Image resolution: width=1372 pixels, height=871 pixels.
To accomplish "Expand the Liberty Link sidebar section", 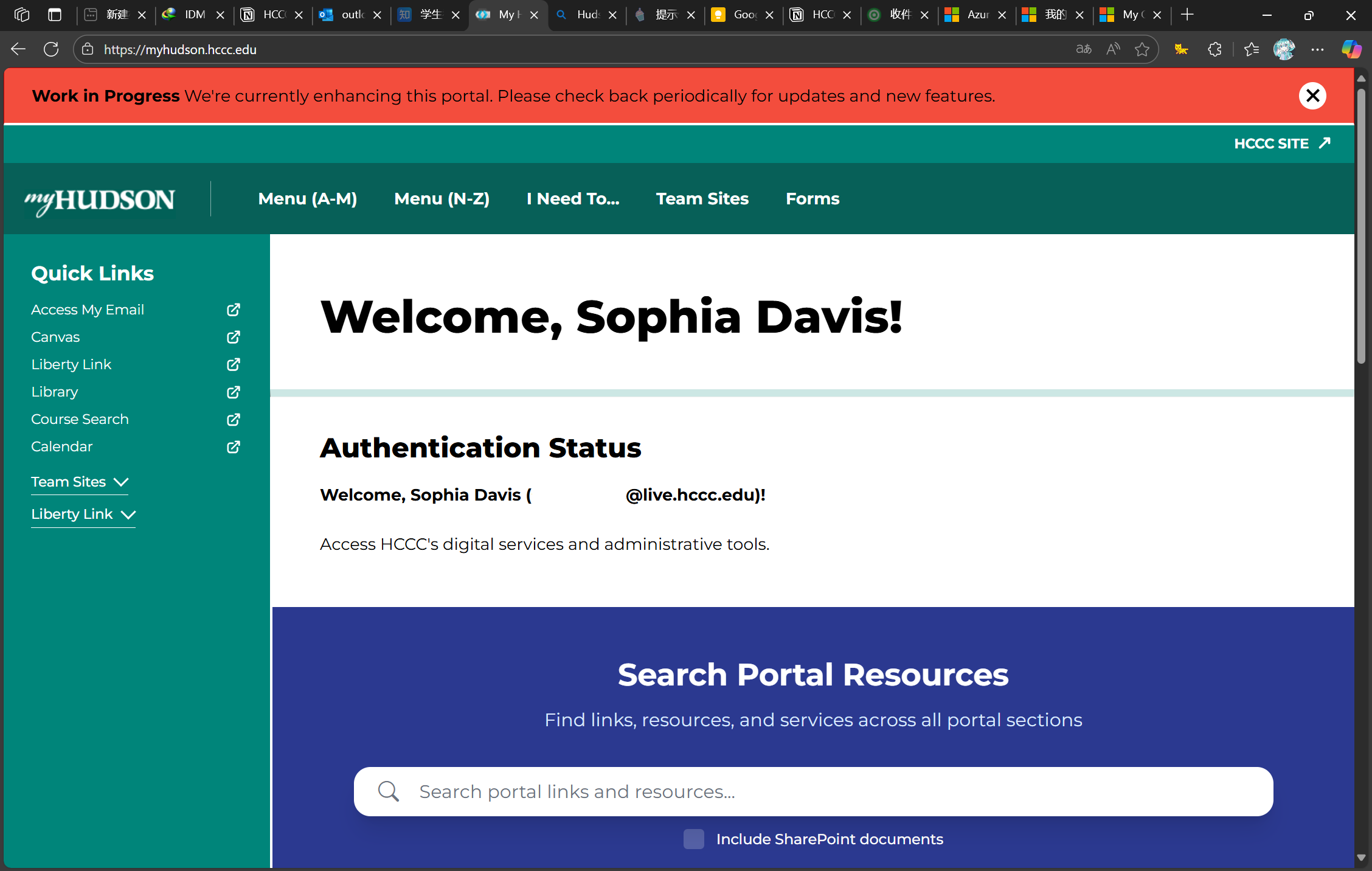I will (83, 514).
